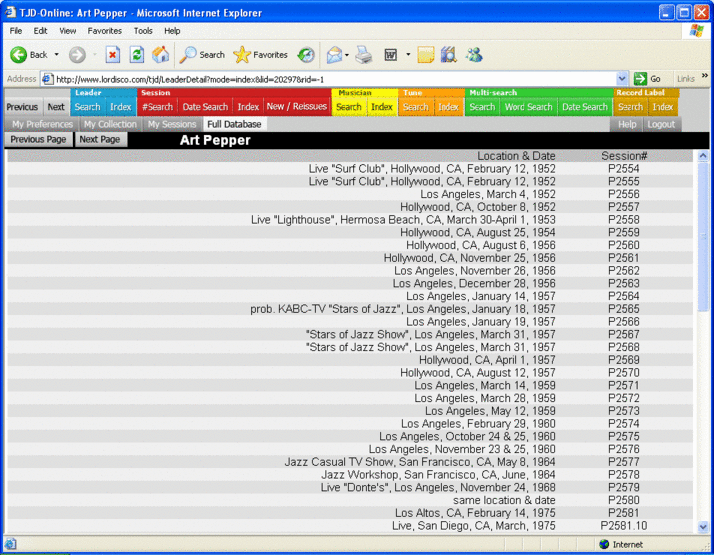Open the address bar URL dropdown
This screenshot has height=555, width=714.
[x=622, y=79]
